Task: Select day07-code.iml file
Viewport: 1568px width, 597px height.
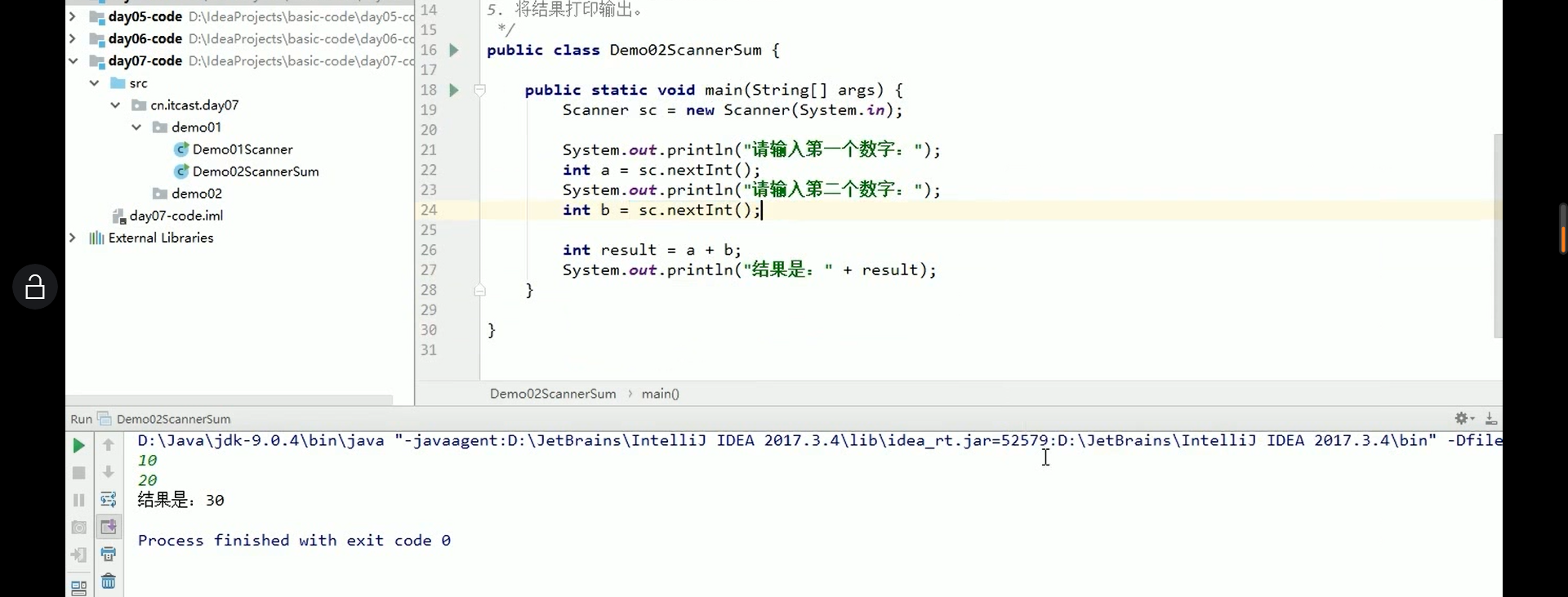Action: (176, 216)
